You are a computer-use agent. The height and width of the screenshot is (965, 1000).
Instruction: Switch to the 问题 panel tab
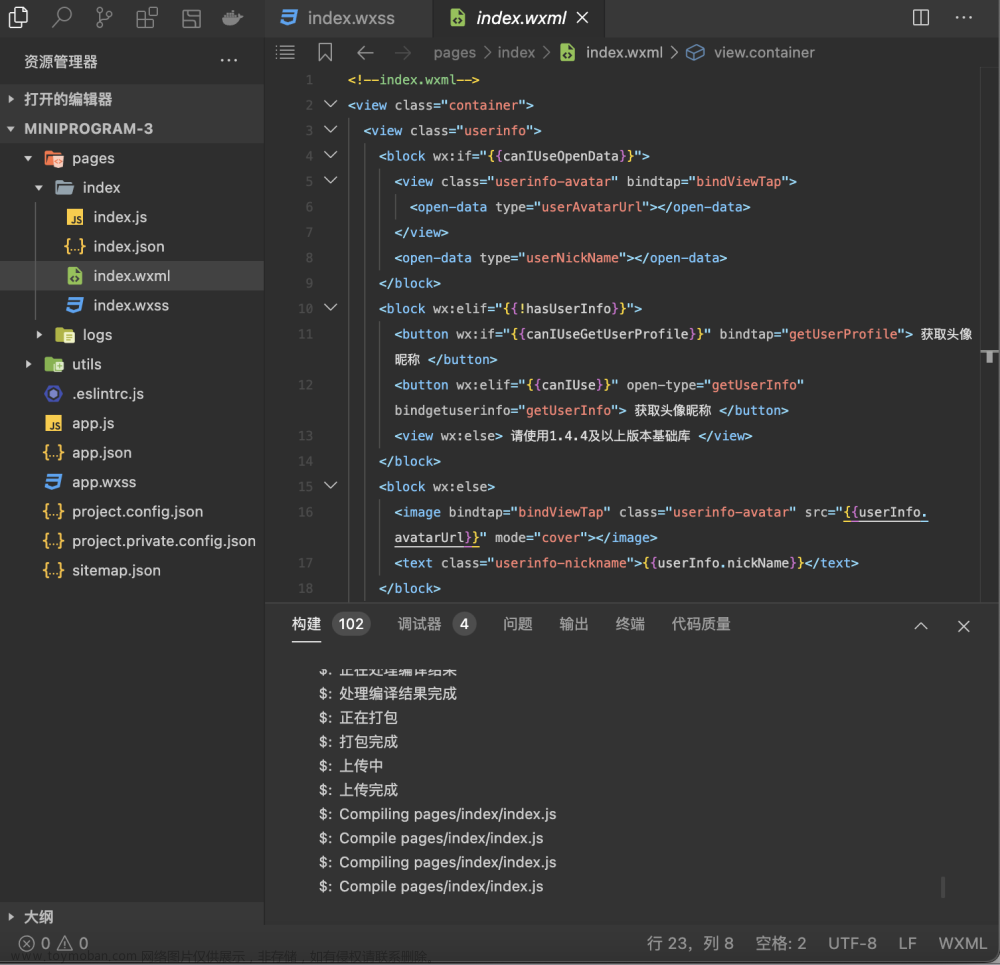(517, 624)
